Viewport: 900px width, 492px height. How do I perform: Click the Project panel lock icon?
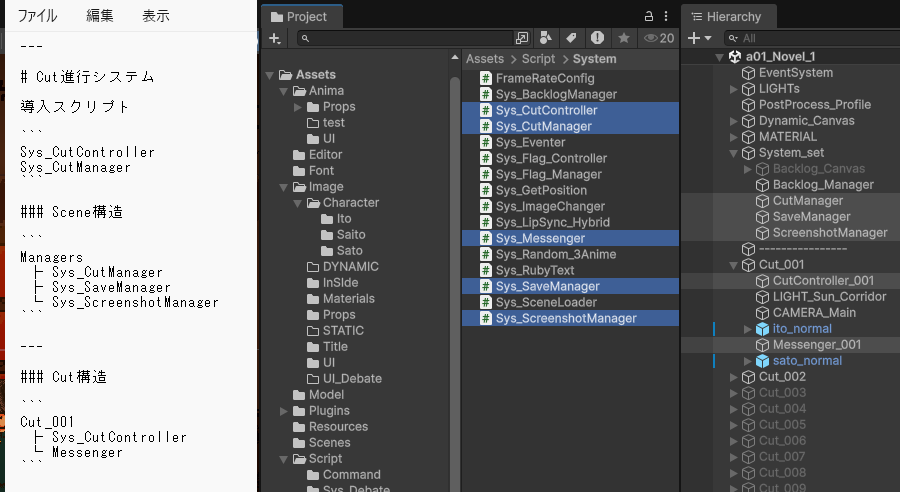click(648, 16)
